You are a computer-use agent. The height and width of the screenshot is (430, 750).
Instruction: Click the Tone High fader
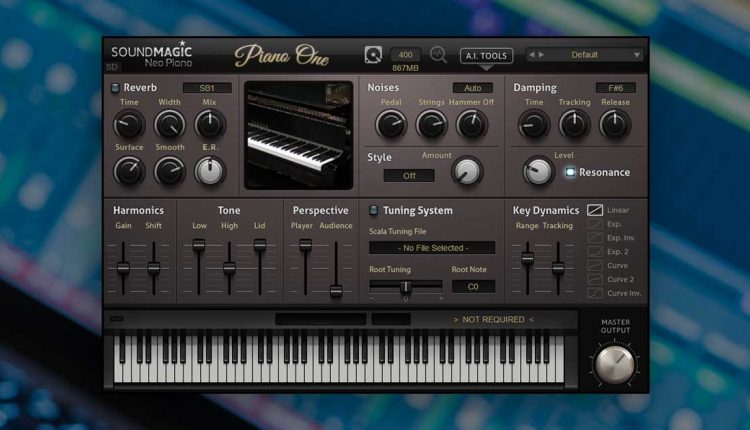coord(229,268)
